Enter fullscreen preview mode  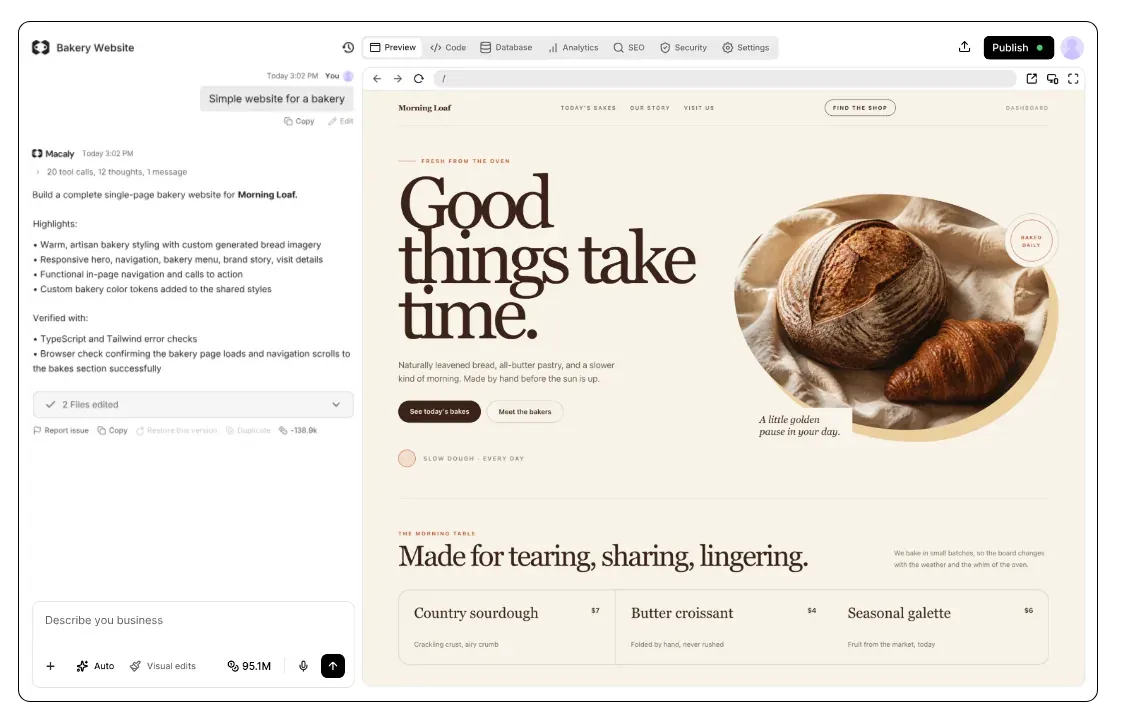1073,79
